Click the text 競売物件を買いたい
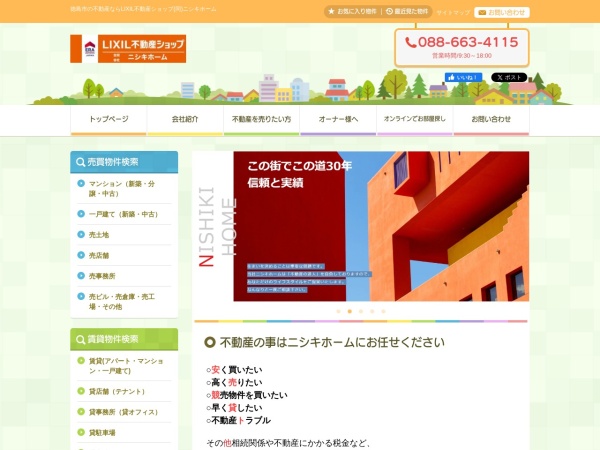The image size is (600, 450). tap(249, 395)
